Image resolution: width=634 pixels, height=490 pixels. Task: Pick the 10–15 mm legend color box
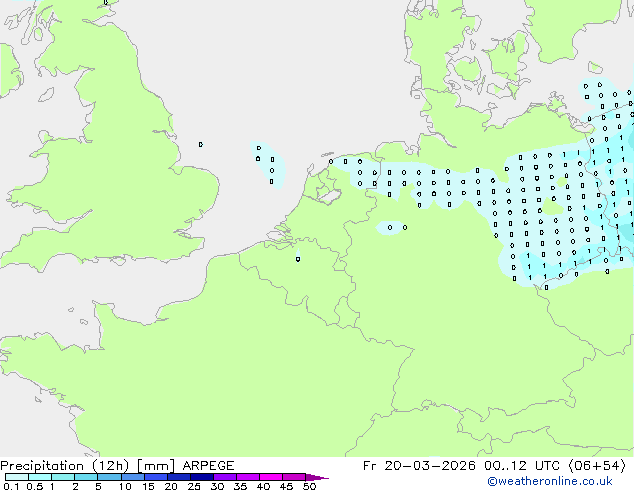click(133, 477)
